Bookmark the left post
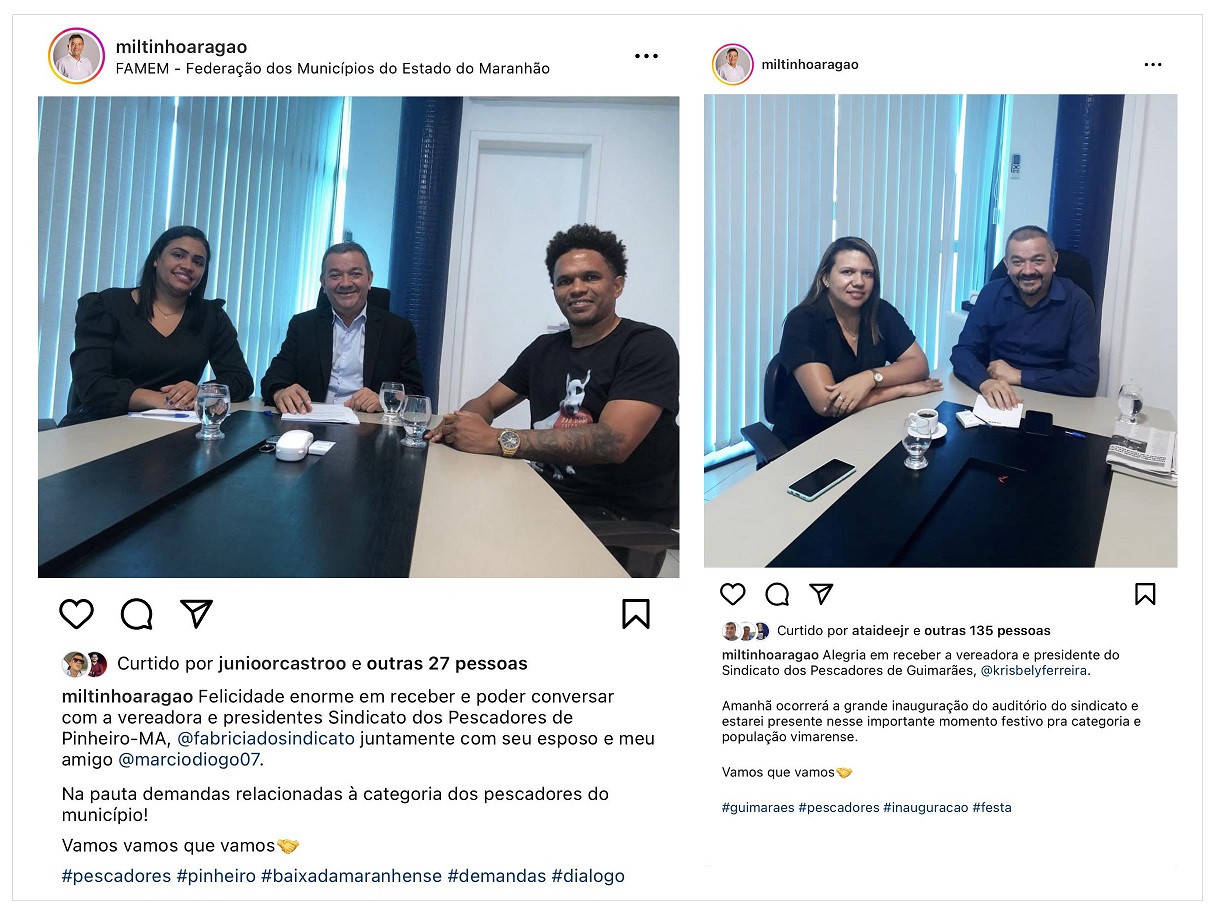Image resolution: width=1228 pixels, height=922 pixels. pyautogui.click(x=636, y=614)
